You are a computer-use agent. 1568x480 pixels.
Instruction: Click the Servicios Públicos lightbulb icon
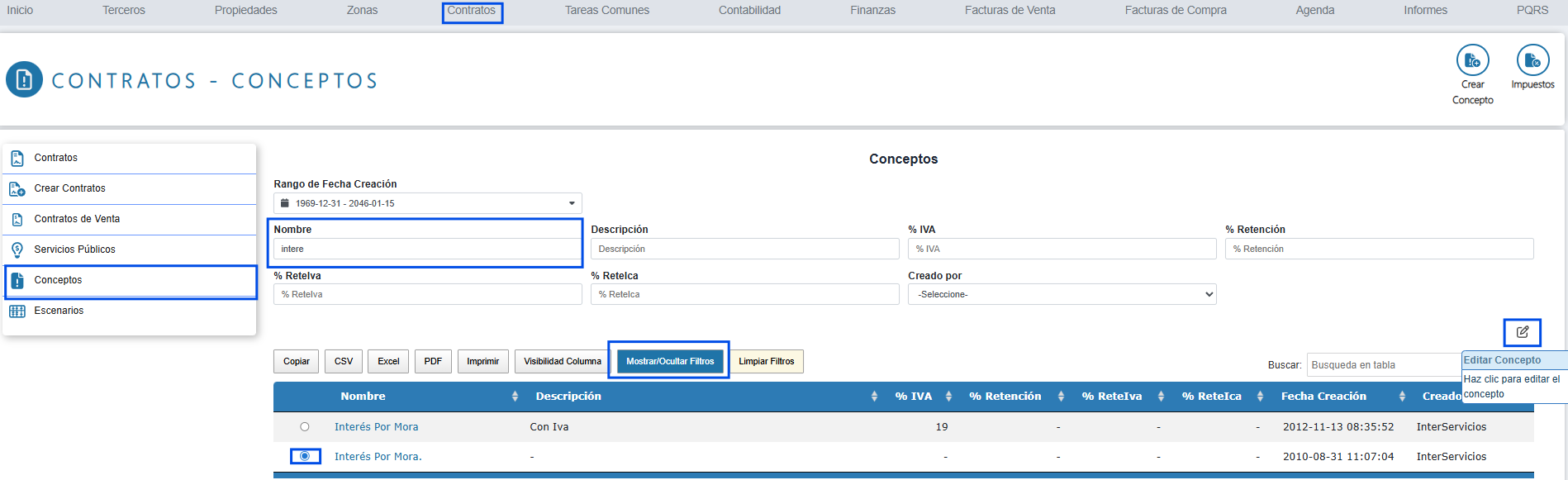(17, 250)
